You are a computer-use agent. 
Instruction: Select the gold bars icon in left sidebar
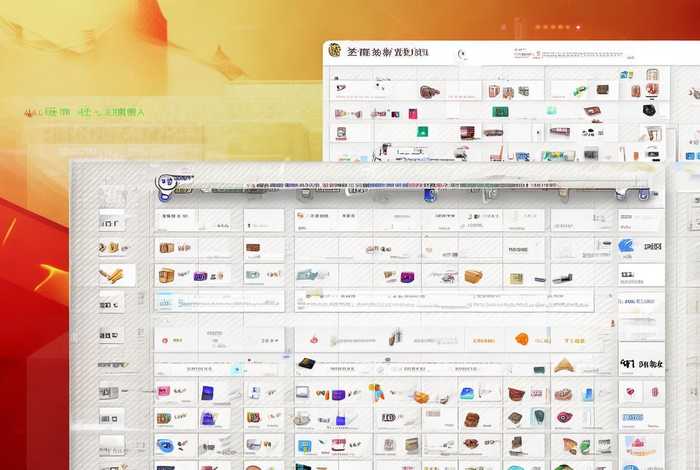point(111,275)
